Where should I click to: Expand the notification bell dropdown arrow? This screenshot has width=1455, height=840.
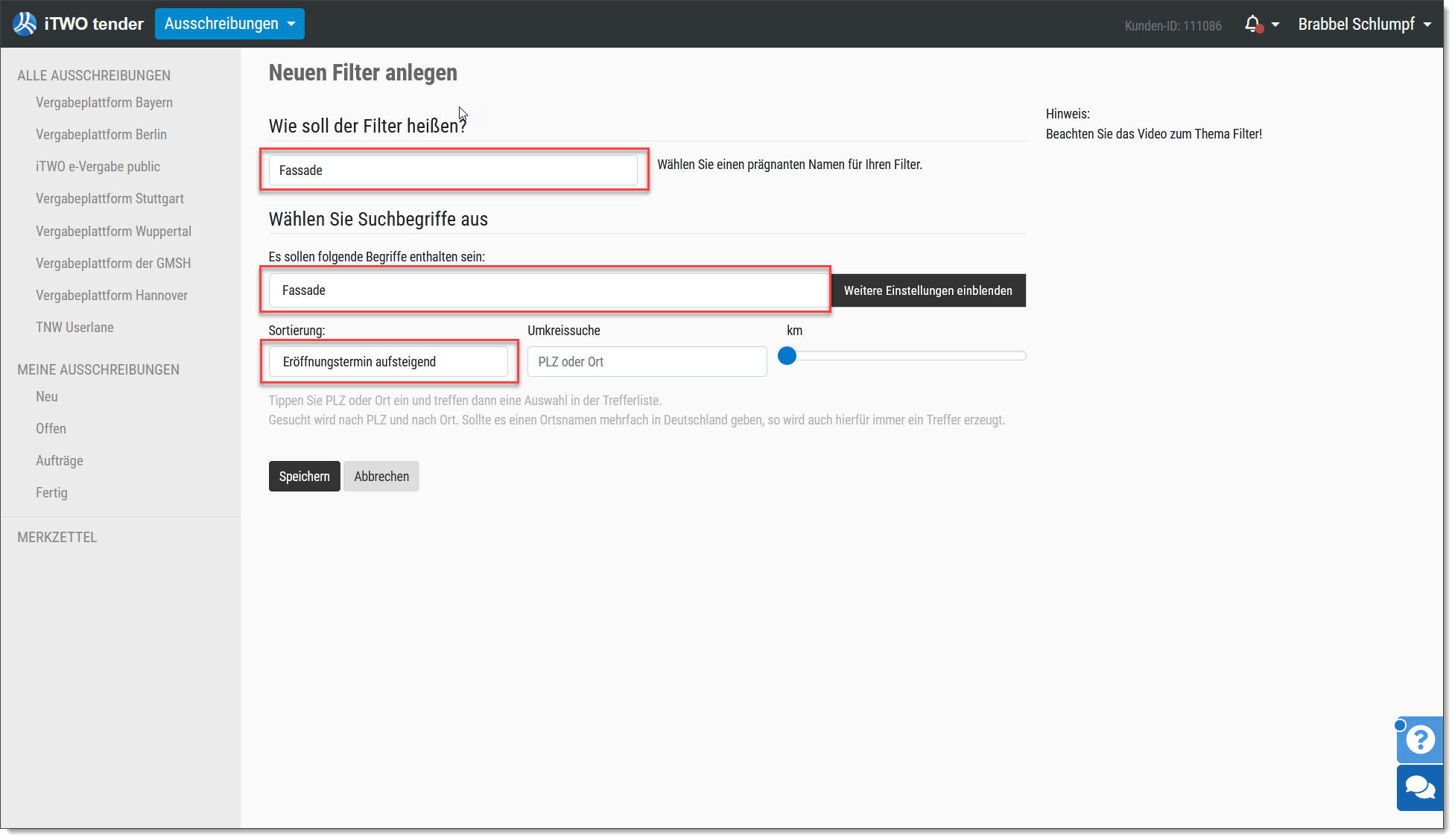1275,25
